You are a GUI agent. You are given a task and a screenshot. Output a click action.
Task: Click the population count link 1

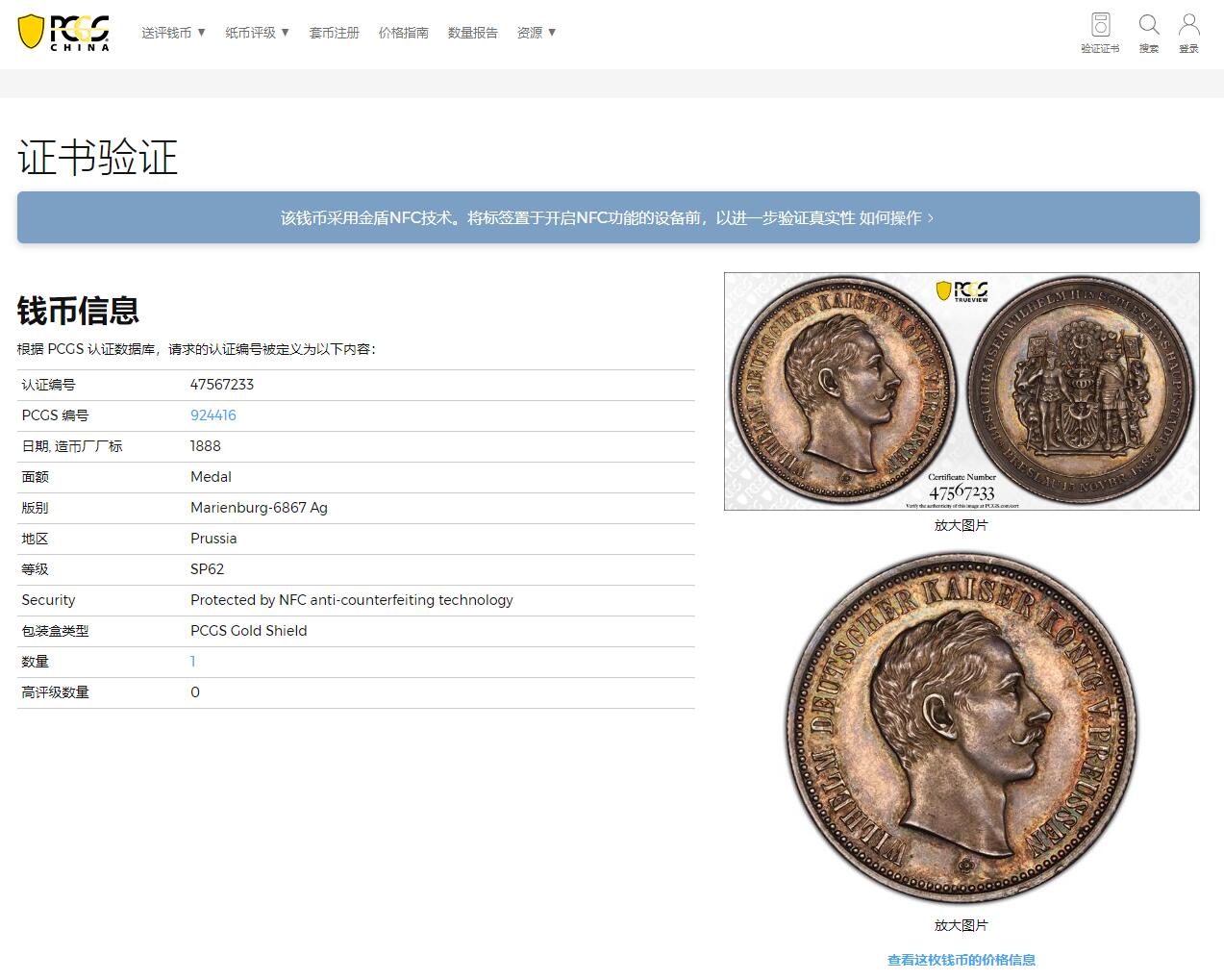(x=193, y=662)
